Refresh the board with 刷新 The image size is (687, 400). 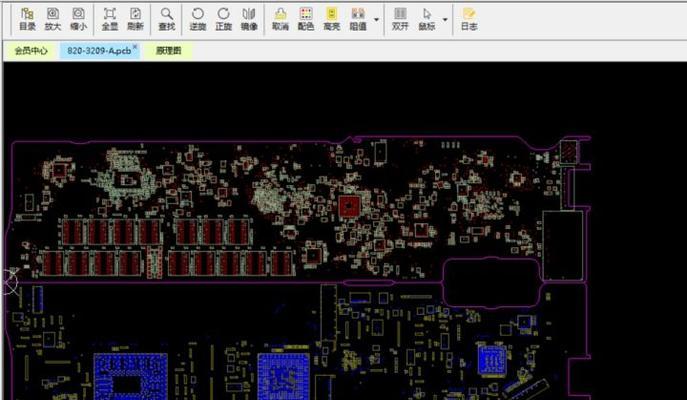(x=135, y=19)
